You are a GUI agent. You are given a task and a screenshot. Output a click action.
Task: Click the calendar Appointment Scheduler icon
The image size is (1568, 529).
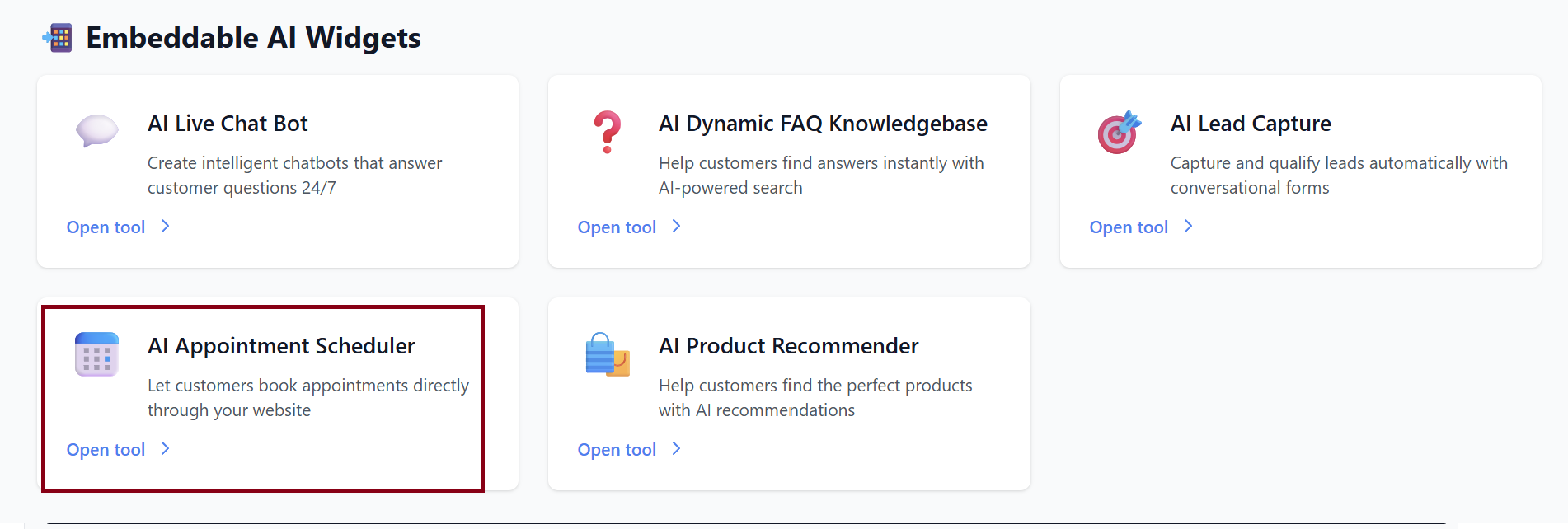tap(96, 354)
